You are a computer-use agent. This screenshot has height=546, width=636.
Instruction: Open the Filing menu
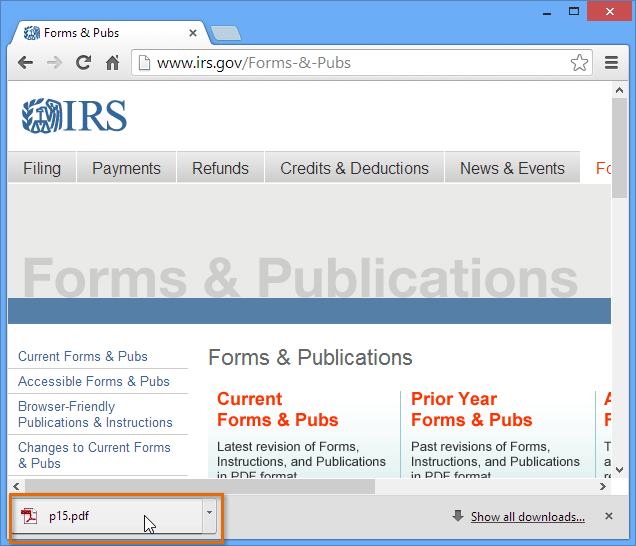(x=42, y=168)
